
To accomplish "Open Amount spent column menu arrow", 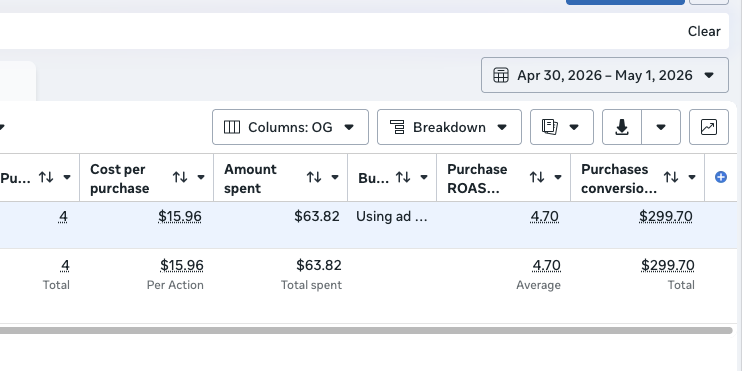I will click(335, 177).
